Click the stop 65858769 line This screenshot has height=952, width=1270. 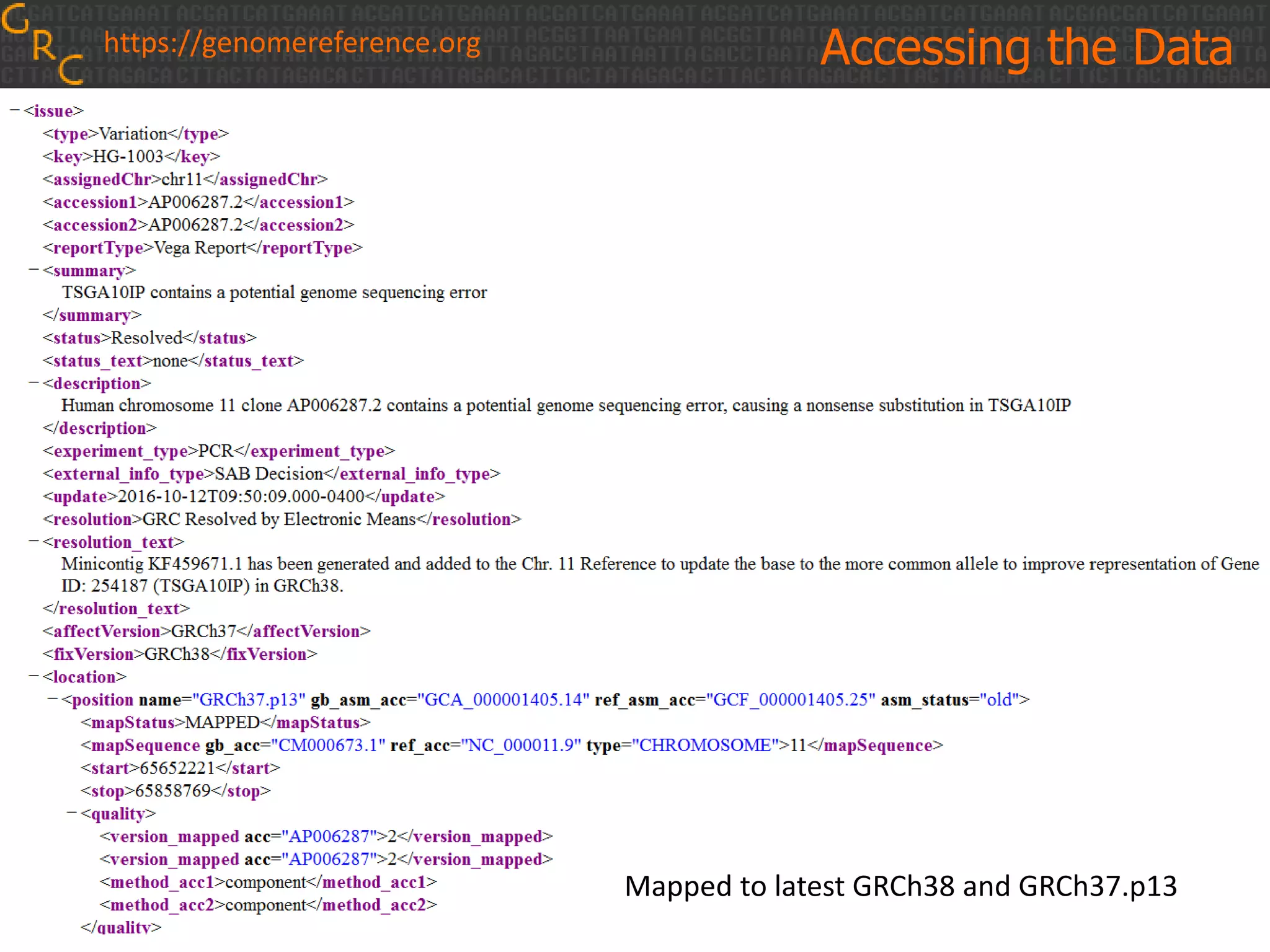(175, 791)
